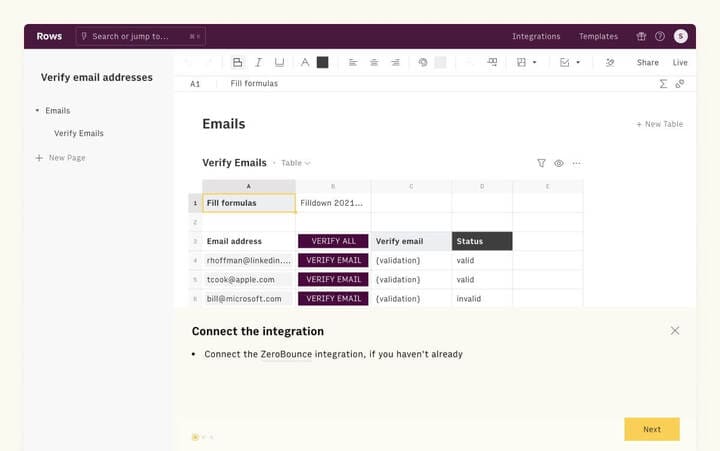
Task: Click the table filter icon
Action: 541,163
